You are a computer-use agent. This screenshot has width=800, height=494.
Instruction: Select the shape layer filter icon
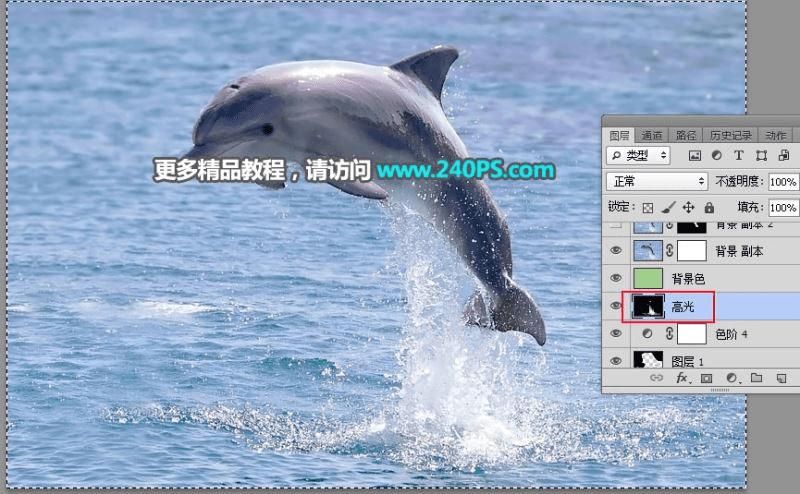click(761, 156)
